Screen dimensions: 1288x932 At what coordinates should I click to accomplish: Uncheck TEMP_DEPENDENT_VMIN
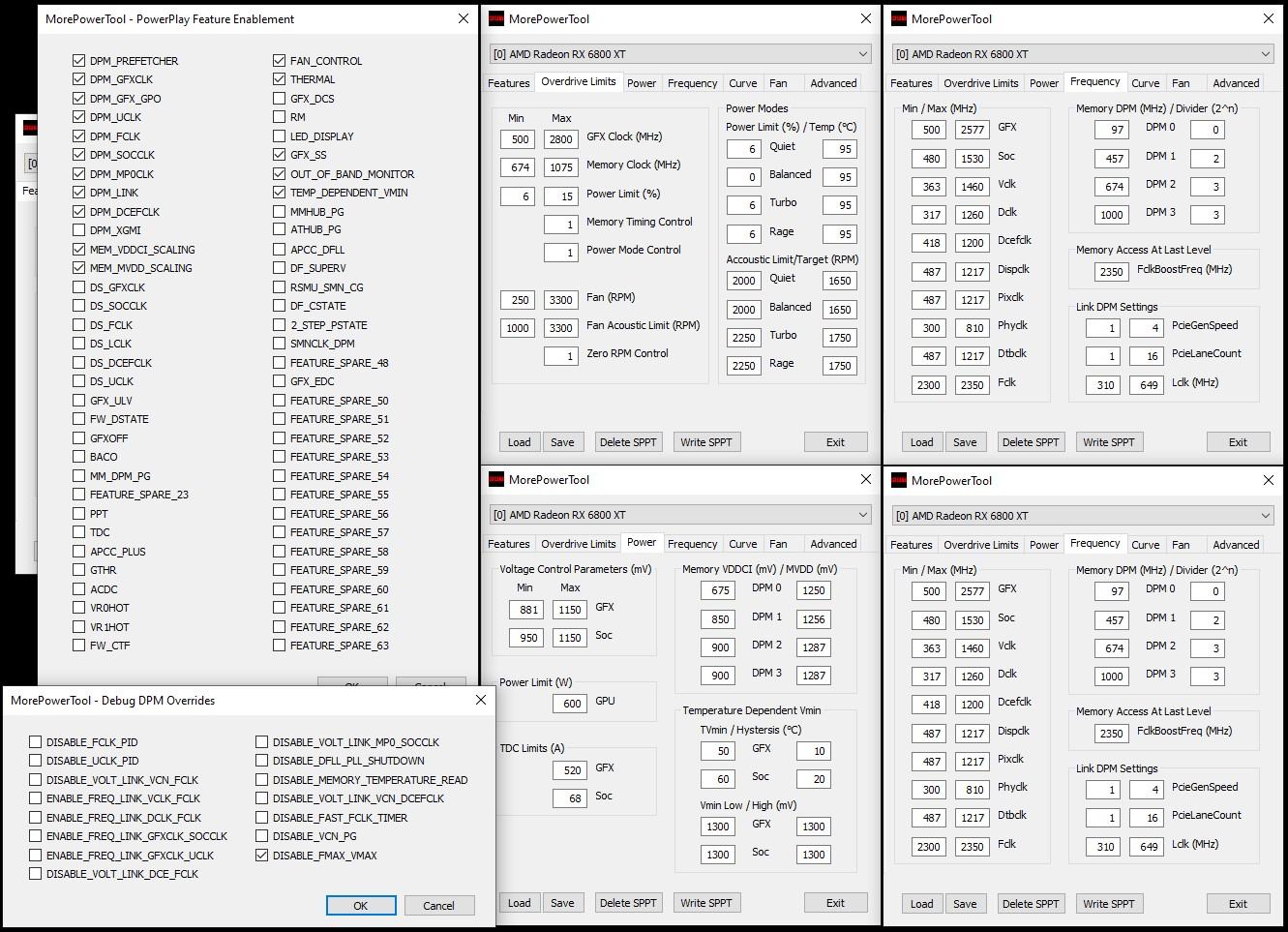[x=280, y=193]
